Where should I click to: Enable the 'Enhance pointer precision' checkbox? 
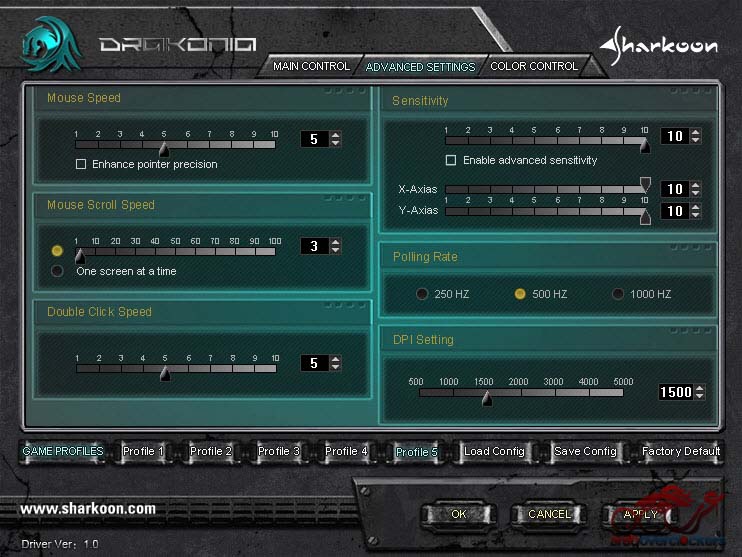(x=81, y=164)
